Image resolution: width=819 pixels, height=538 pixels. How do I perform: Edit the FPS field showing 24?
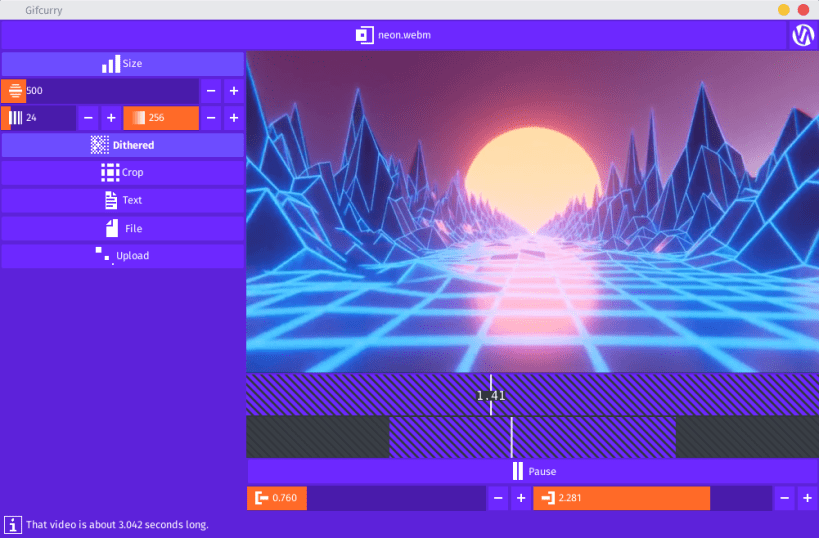coord(39,118)
